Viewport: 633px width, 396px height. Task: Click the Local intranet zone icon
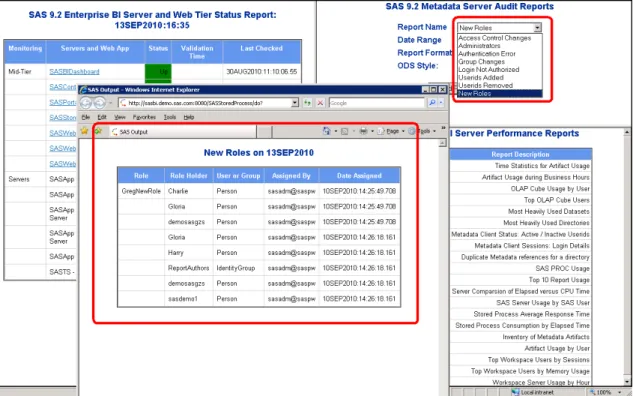(515, 392)
